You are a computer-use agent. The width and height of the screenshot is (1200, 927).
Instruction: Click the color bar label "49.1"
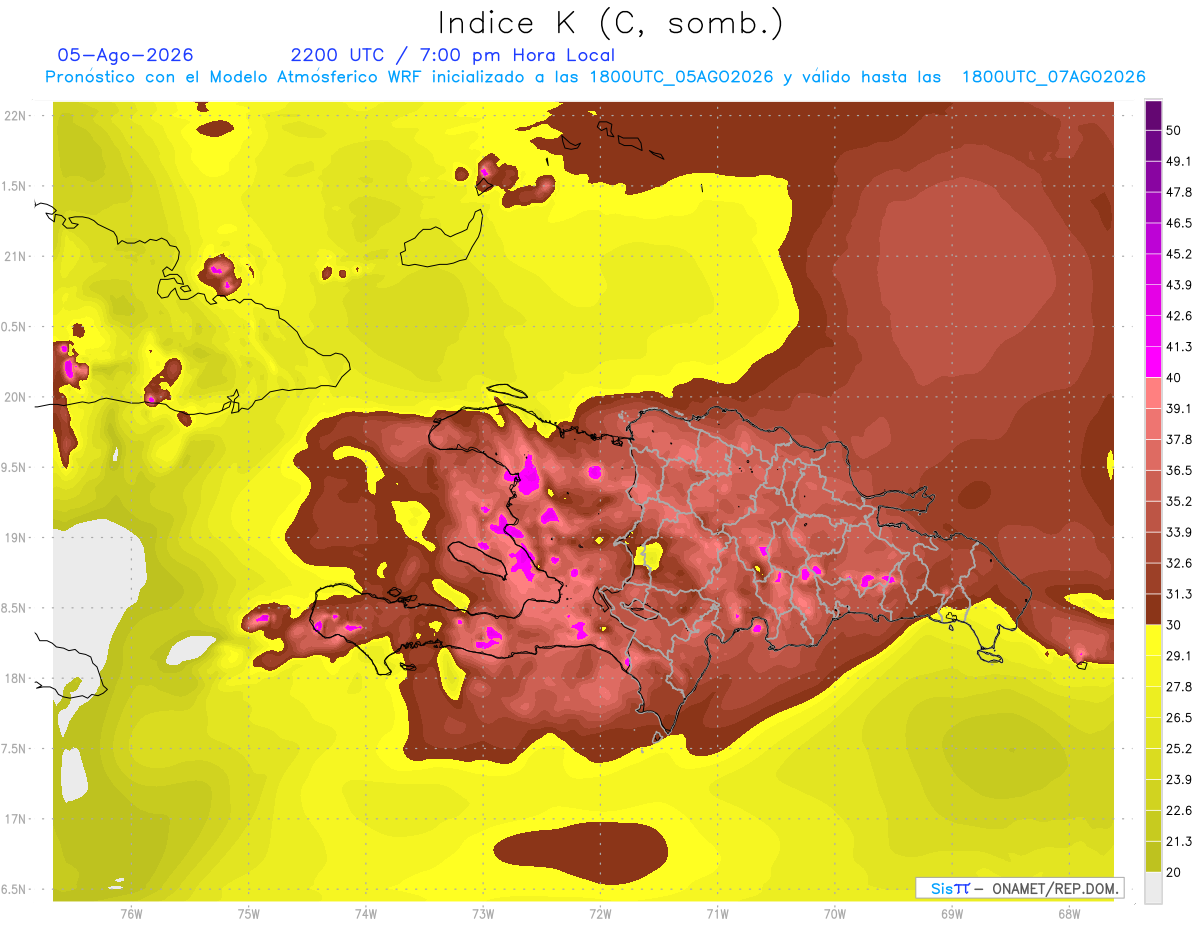coord(1179,161)
